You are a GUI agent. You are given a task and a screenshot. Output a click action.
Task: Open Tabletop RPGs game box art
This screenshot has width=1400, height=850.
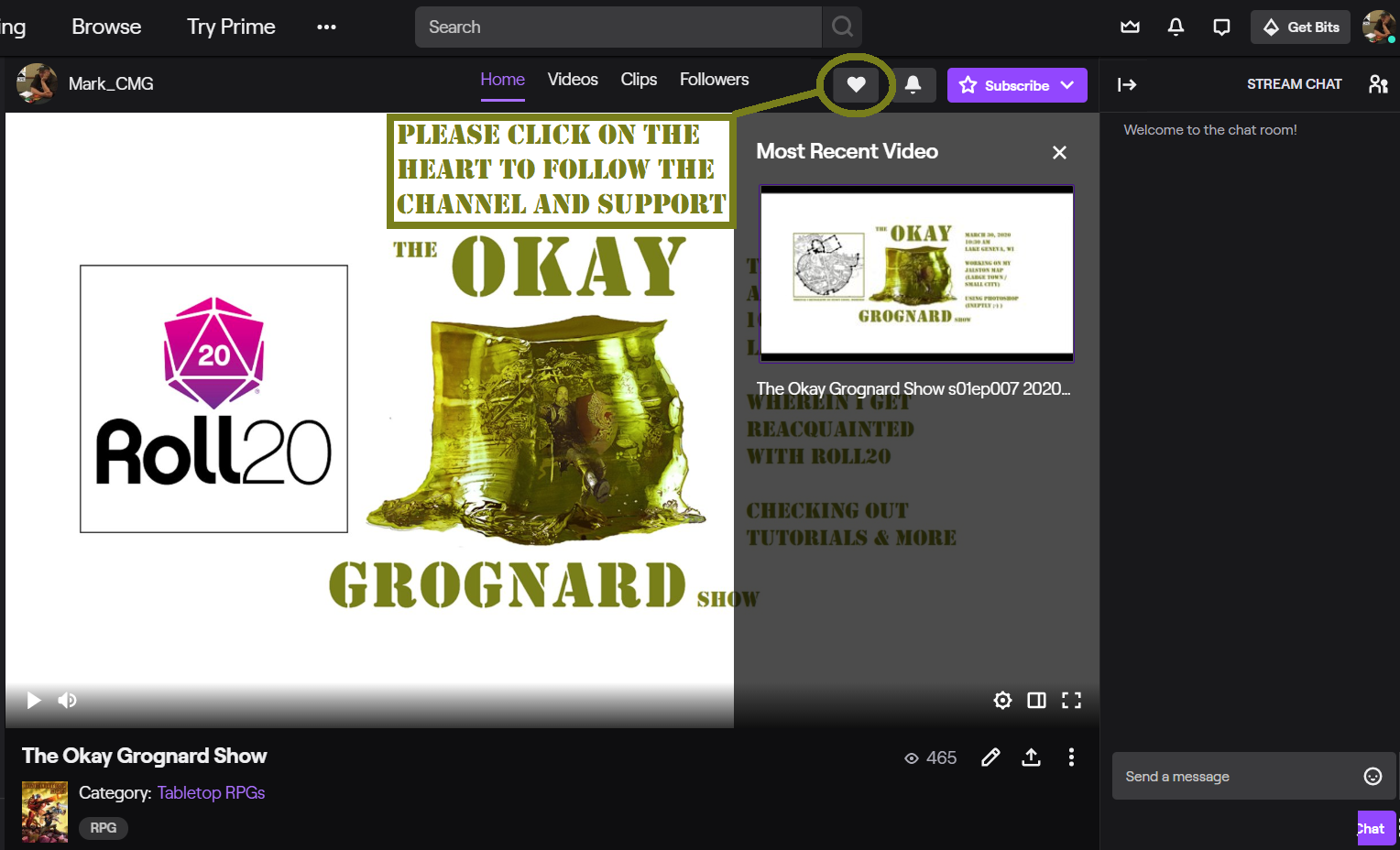point(45,812)
